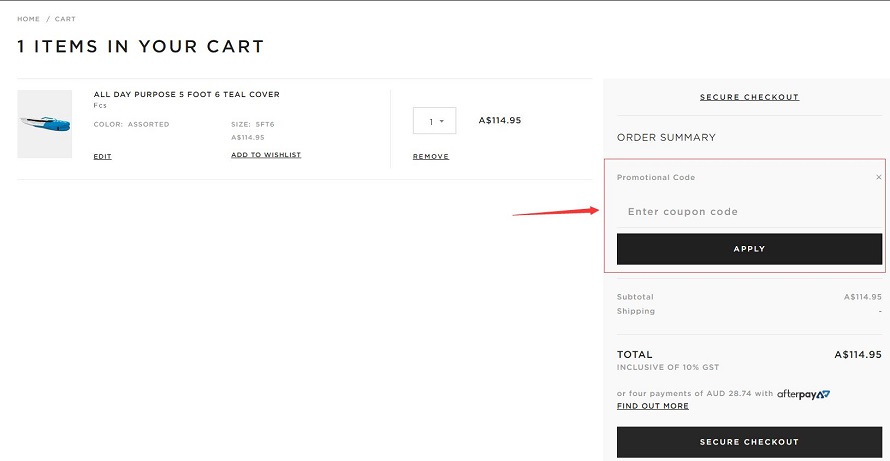Viewport: 890px width, 461px height.
Task: Click the '1 Items in Your Cart' page heading
Action: click(141, 46)
